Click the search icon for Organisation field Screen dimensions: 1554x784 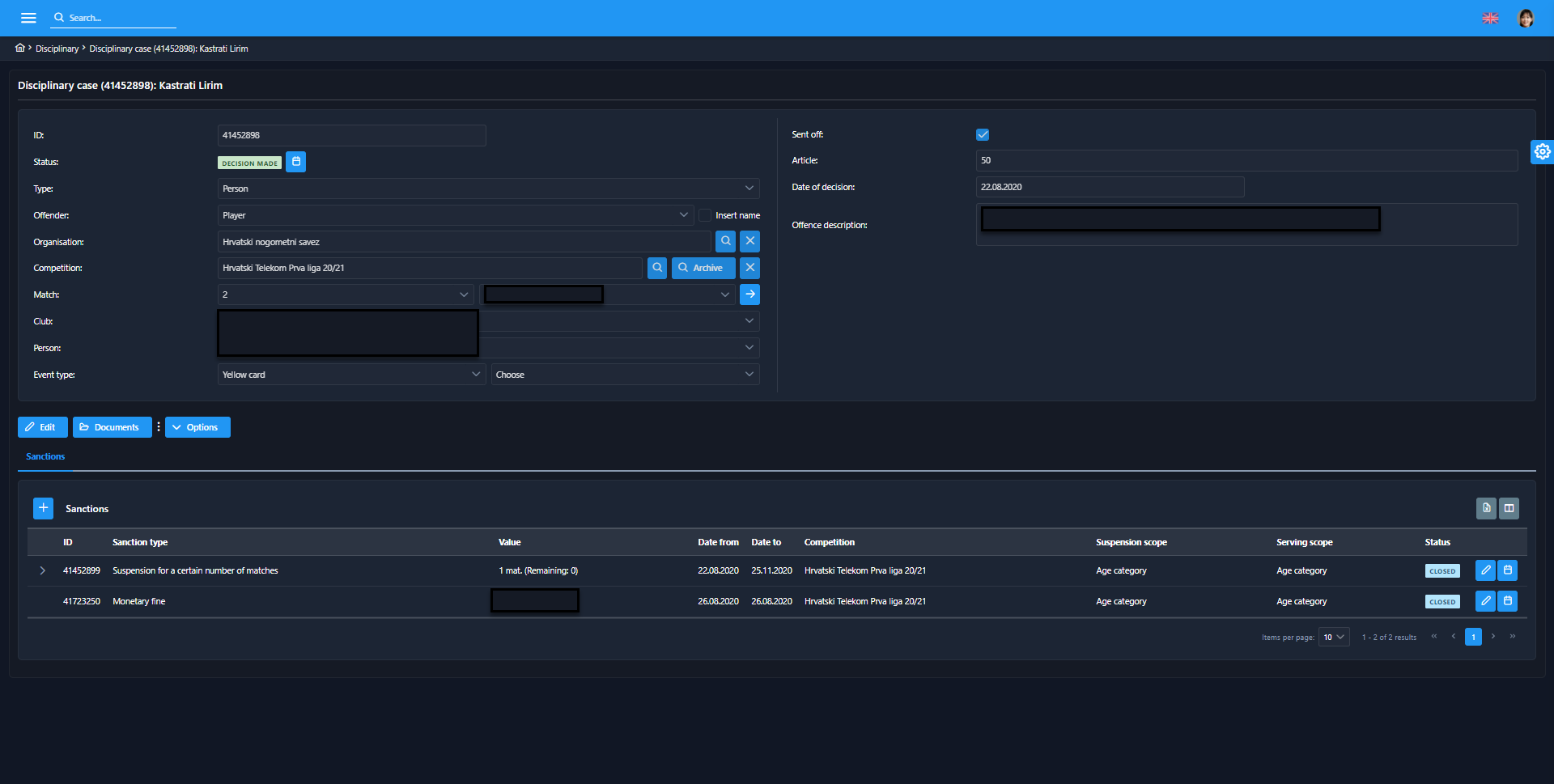(726, 241)
